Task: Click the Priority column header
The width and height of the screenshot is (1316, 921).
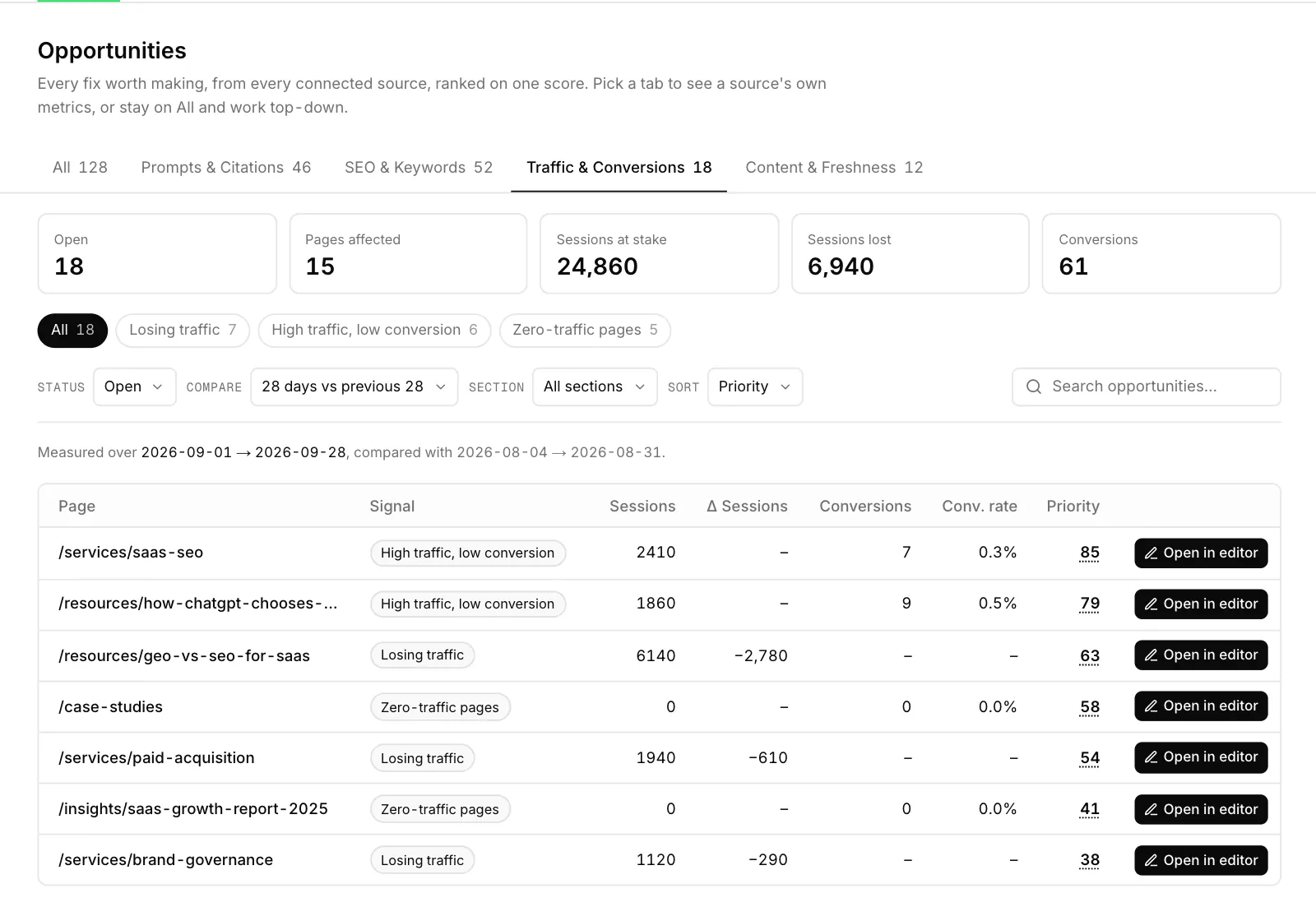Action: (1073, 507)
